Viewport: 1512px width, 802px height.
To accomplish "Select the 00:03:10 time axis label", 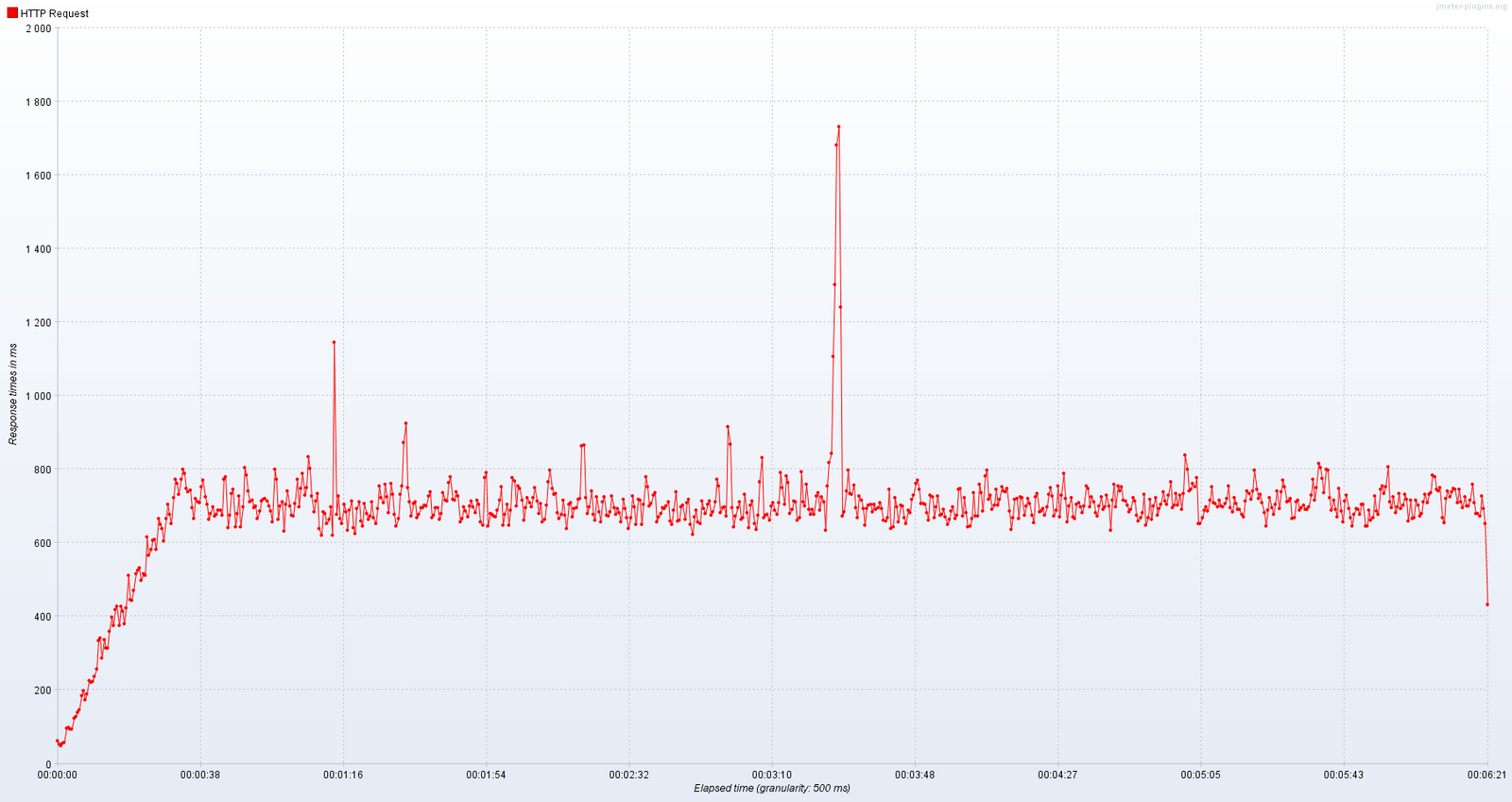I will coord(772,775).
